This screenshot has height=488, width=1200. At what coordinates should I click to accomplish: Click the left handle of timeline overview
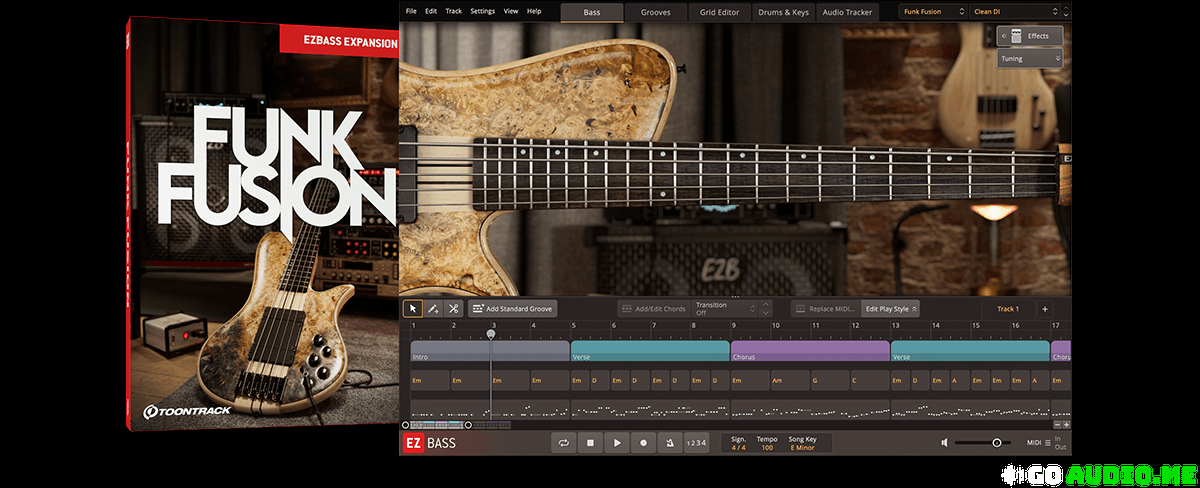coord(406,425)
